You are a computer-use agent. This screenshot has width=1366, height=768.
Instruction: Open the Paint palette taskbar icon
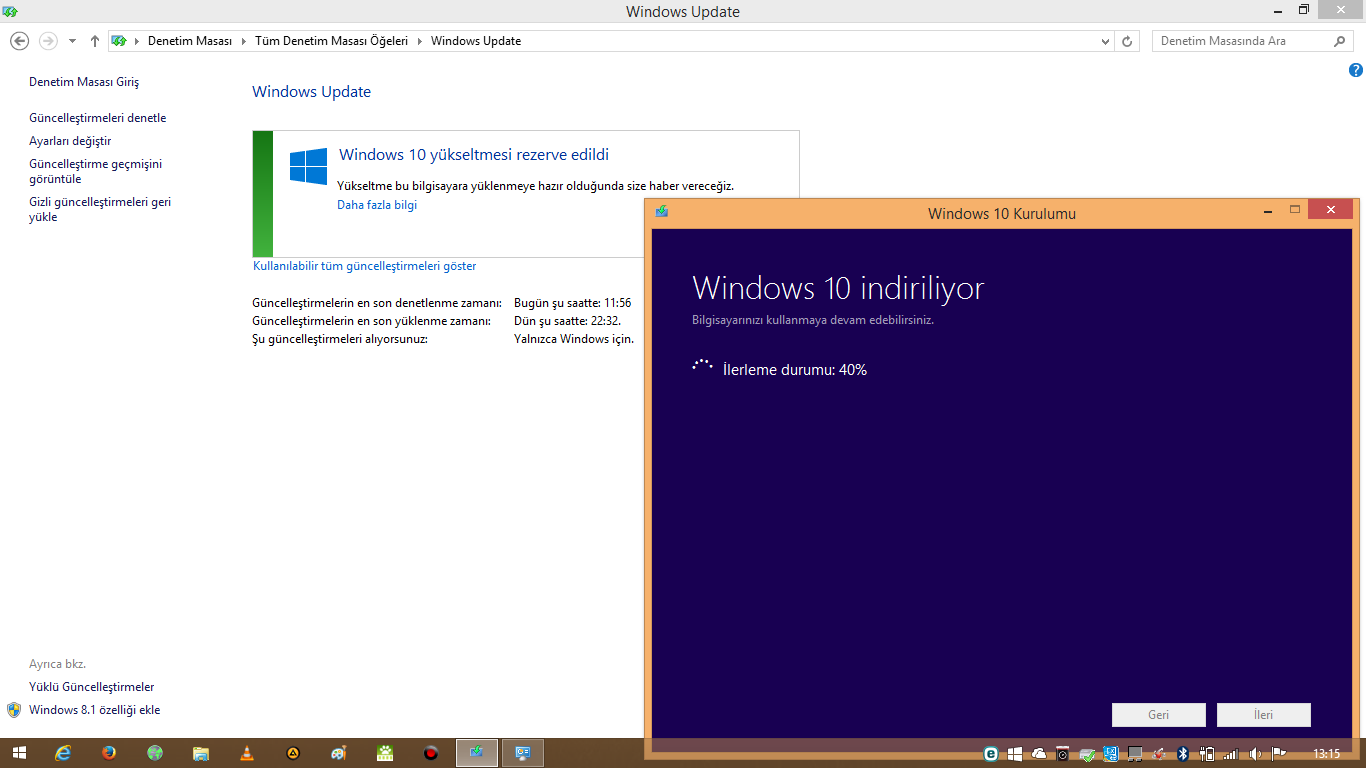click(339, 753)
